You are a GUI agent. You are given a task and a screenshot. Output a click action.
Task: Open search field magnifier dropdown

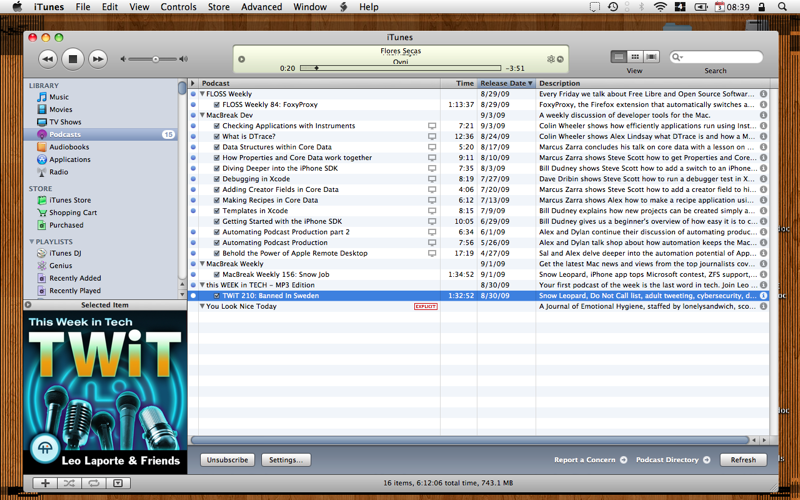[x=678, y=57]
